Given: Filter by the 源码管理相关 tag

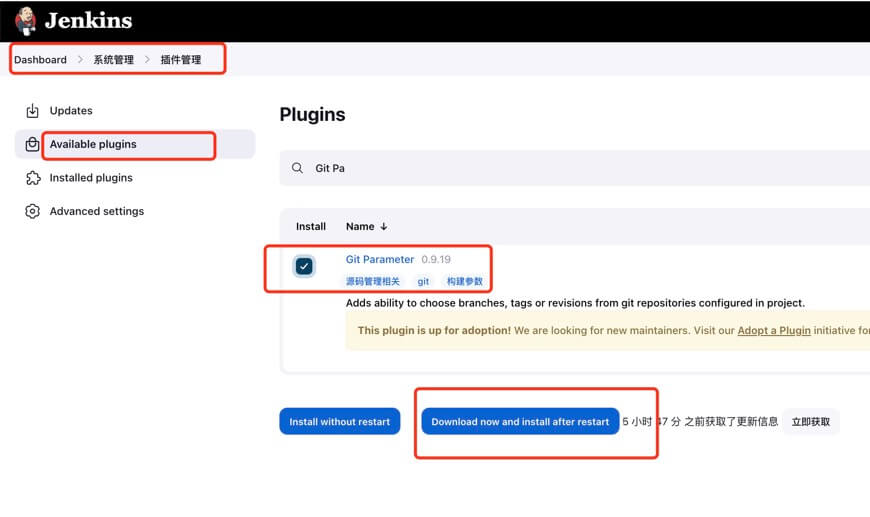Looking at the screenshot, I should click(373, 282).
